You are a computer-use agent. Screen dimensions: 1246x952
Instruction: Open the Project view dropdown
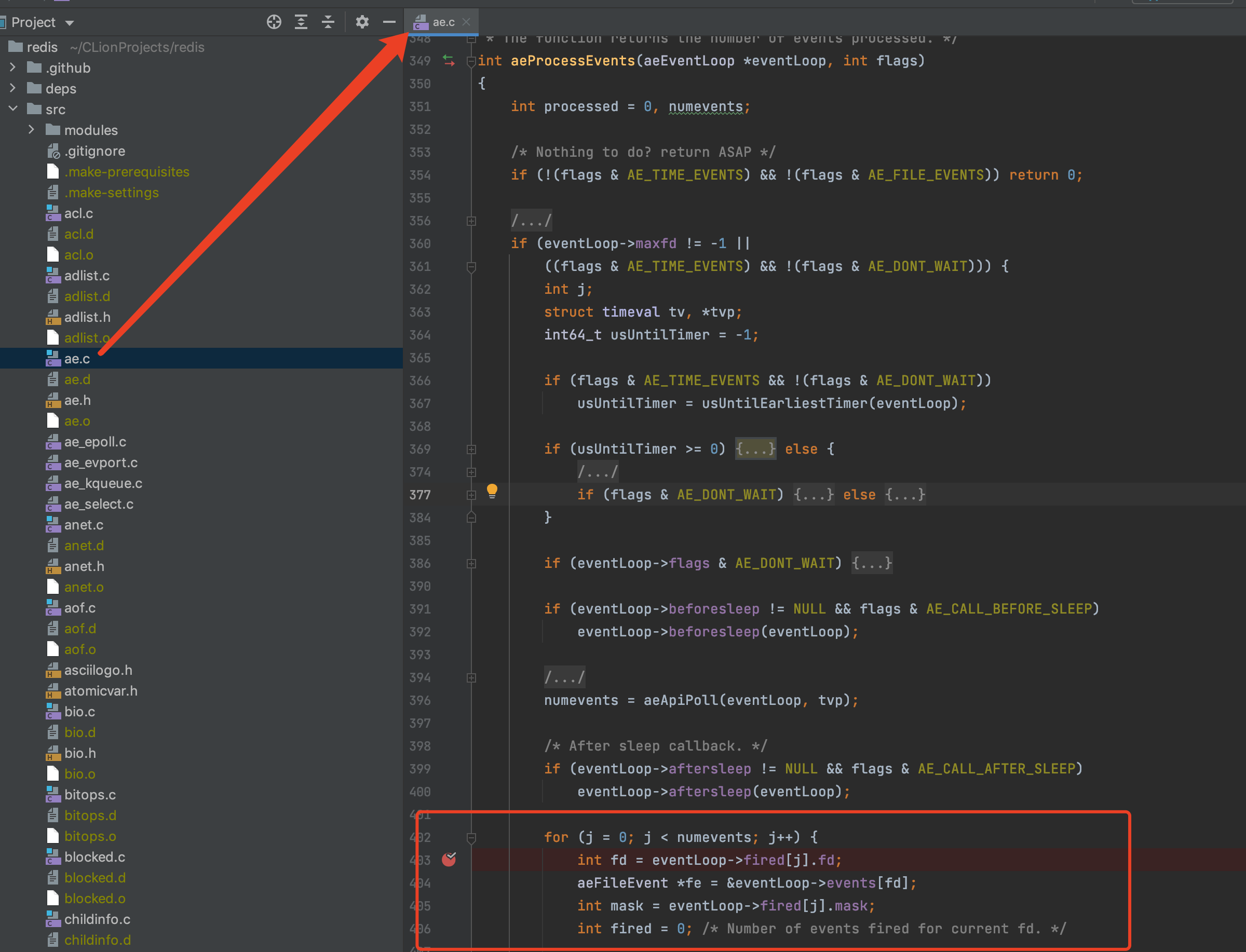click(70, 23)
